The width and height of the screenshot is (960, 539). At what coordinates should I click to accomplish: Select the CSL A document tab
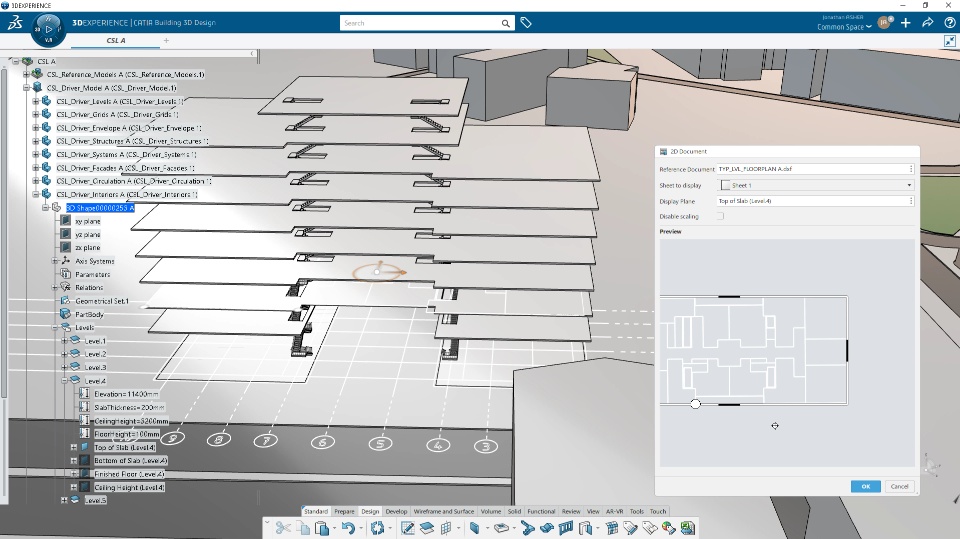pyautogui.click(x=116, y=40)
